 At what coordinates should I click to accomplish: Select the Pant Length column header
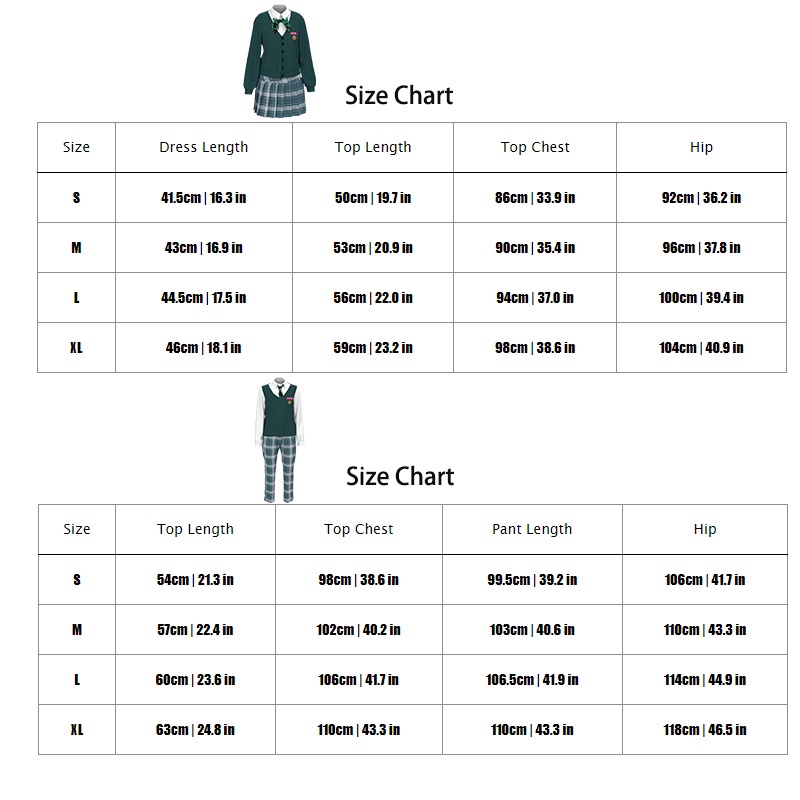coord(532,529)
